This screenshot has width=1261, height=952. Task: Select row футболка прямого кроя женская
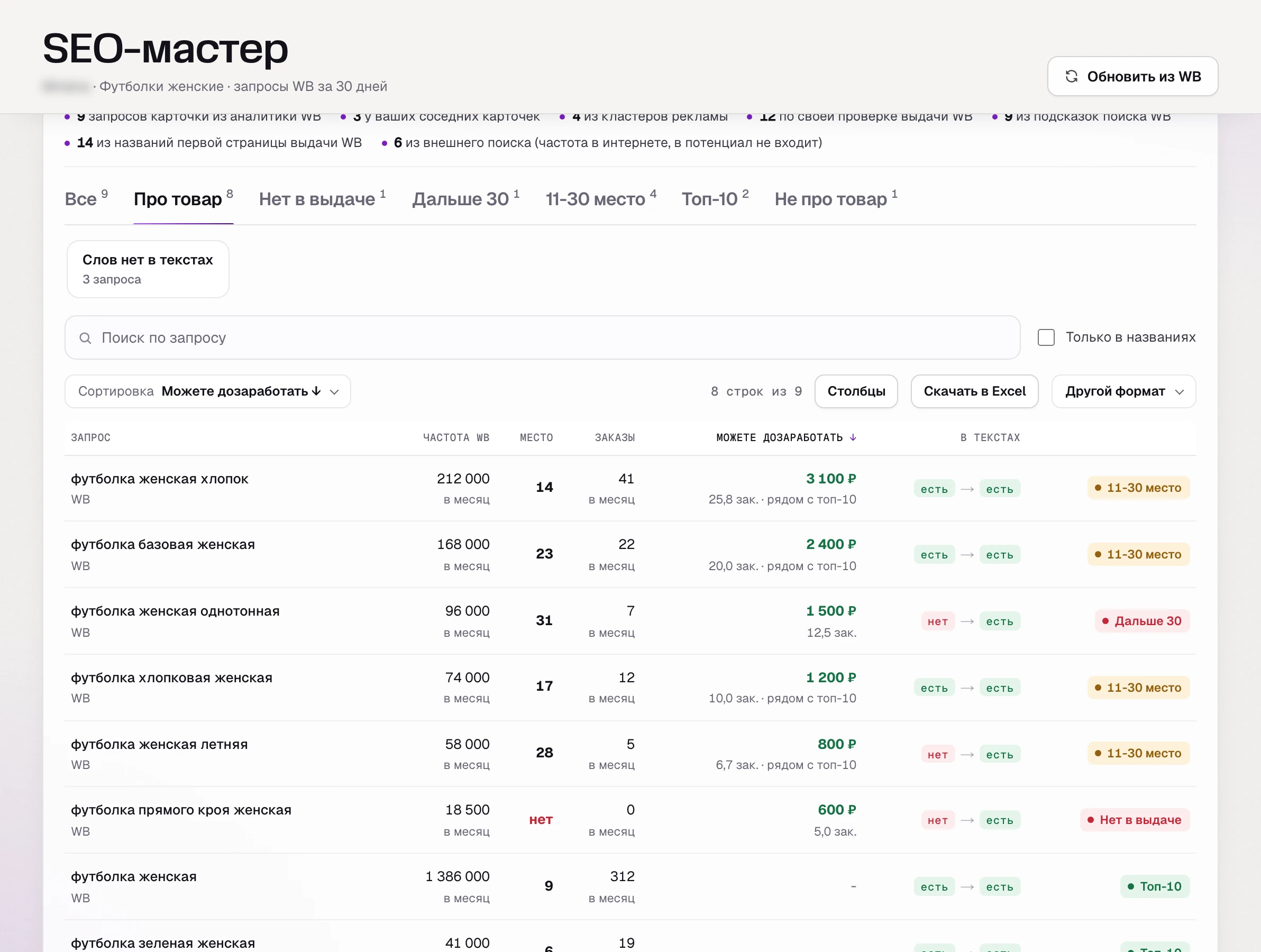coord(630,820)
